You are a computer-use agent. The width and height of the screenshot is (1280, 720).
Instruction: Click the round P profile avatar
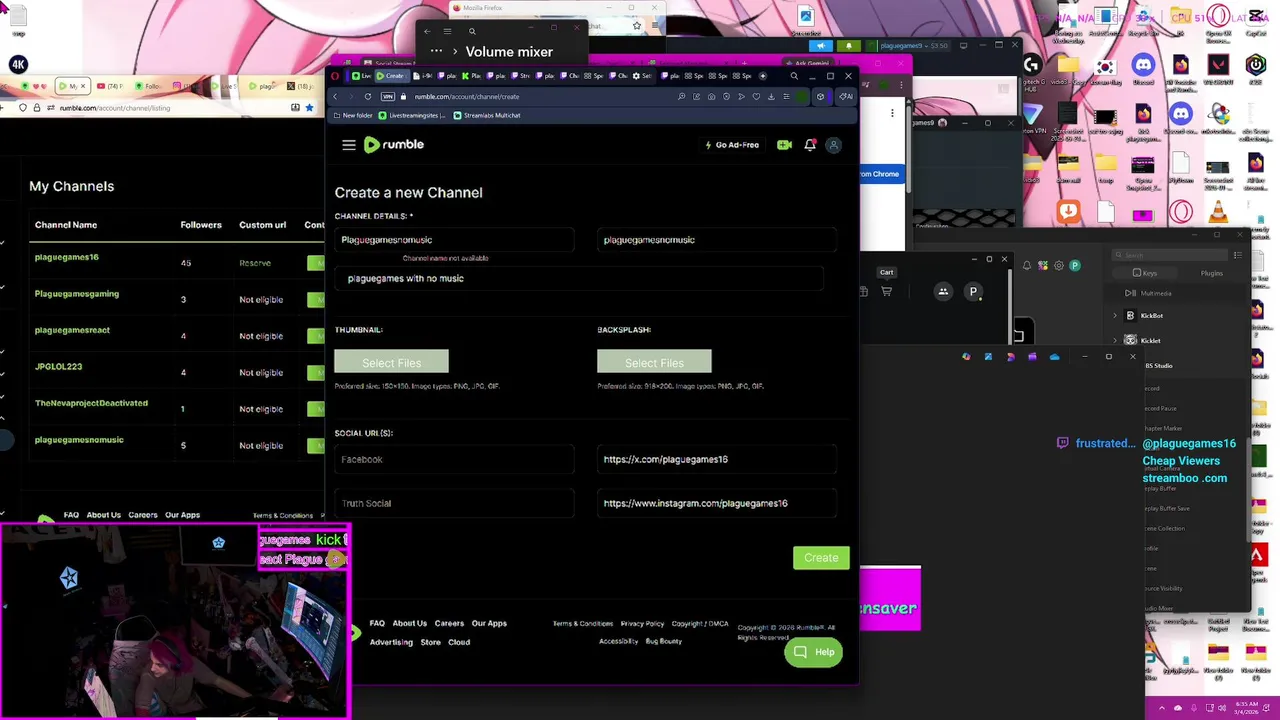[x=973, y=292]
